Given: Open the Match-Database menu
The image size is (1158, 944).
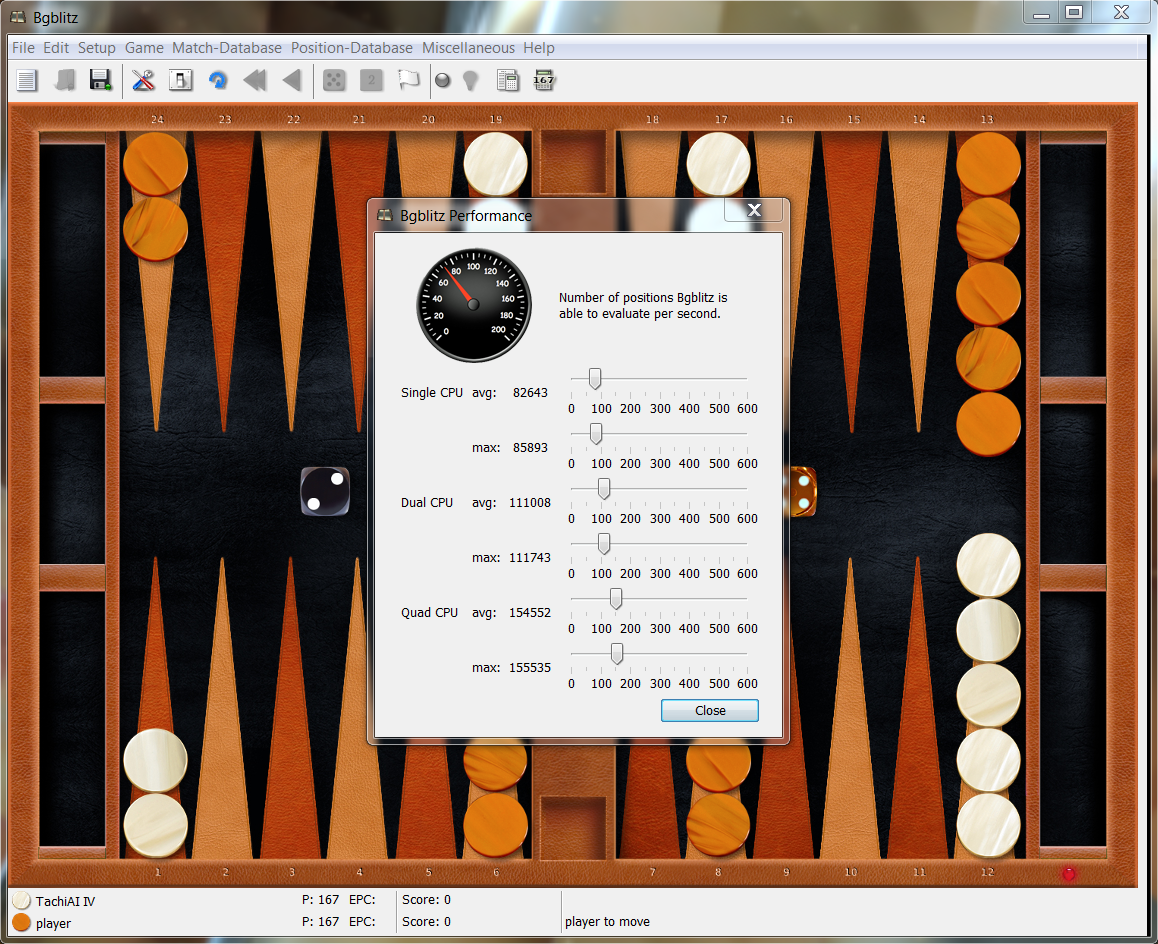Looking at the screenshot, I should coord(227,48).
